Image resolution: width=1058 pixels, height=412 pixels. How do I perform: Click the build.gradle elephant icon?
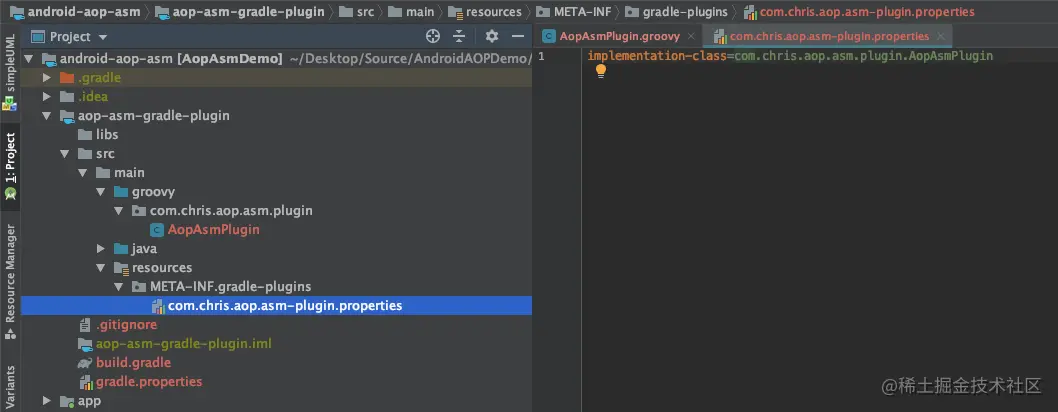(84, 363)
